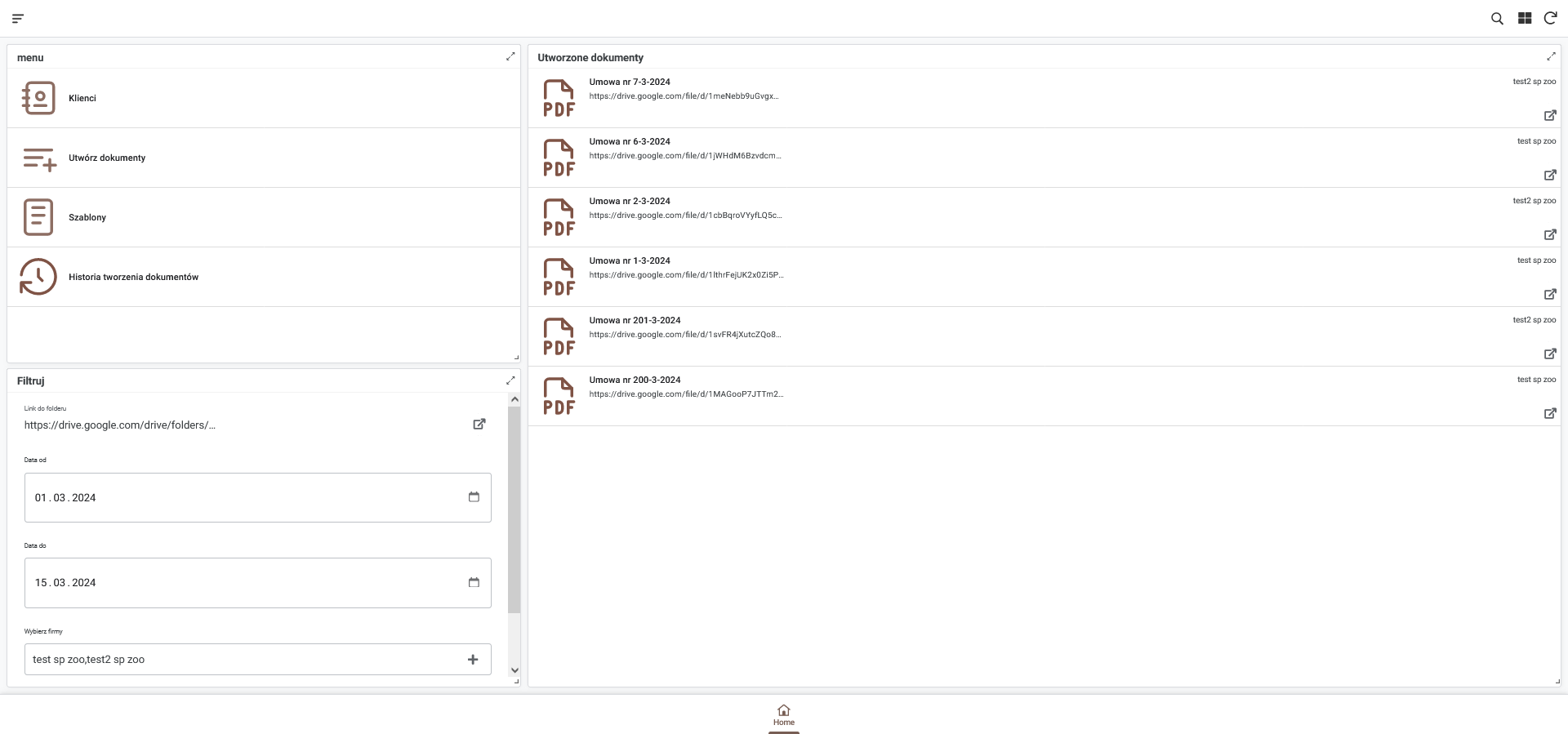This screenshot has height=734, width=1568.
Task: Open Historia tworzenia dokumentów
Action: [x=133, y=277]
